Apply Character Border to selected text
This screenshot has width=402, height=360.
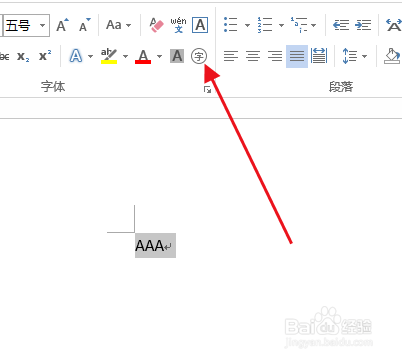coord(200,25)
